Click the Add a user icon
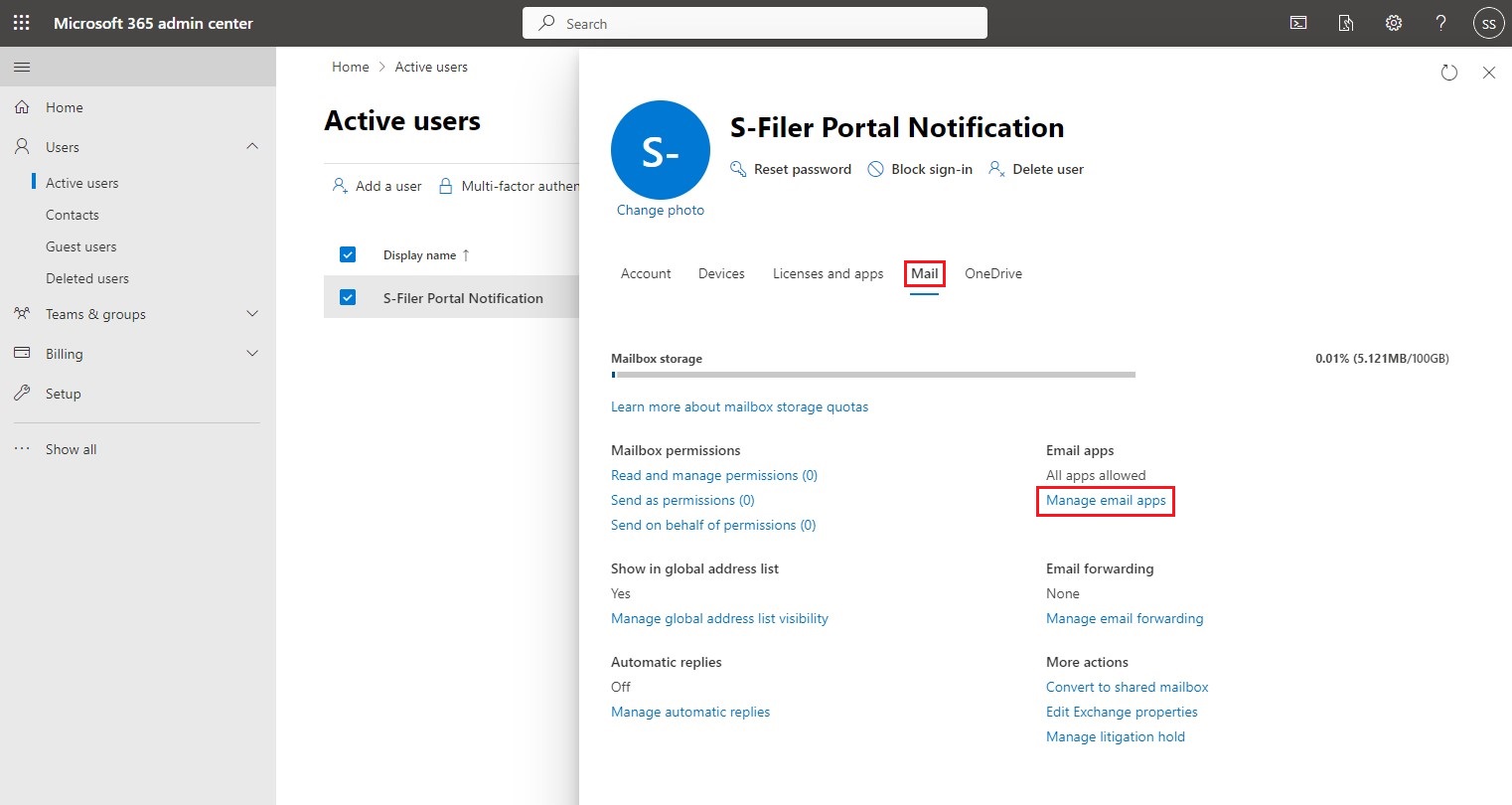Screen dimensions: 1512x805 pos(340,186)
